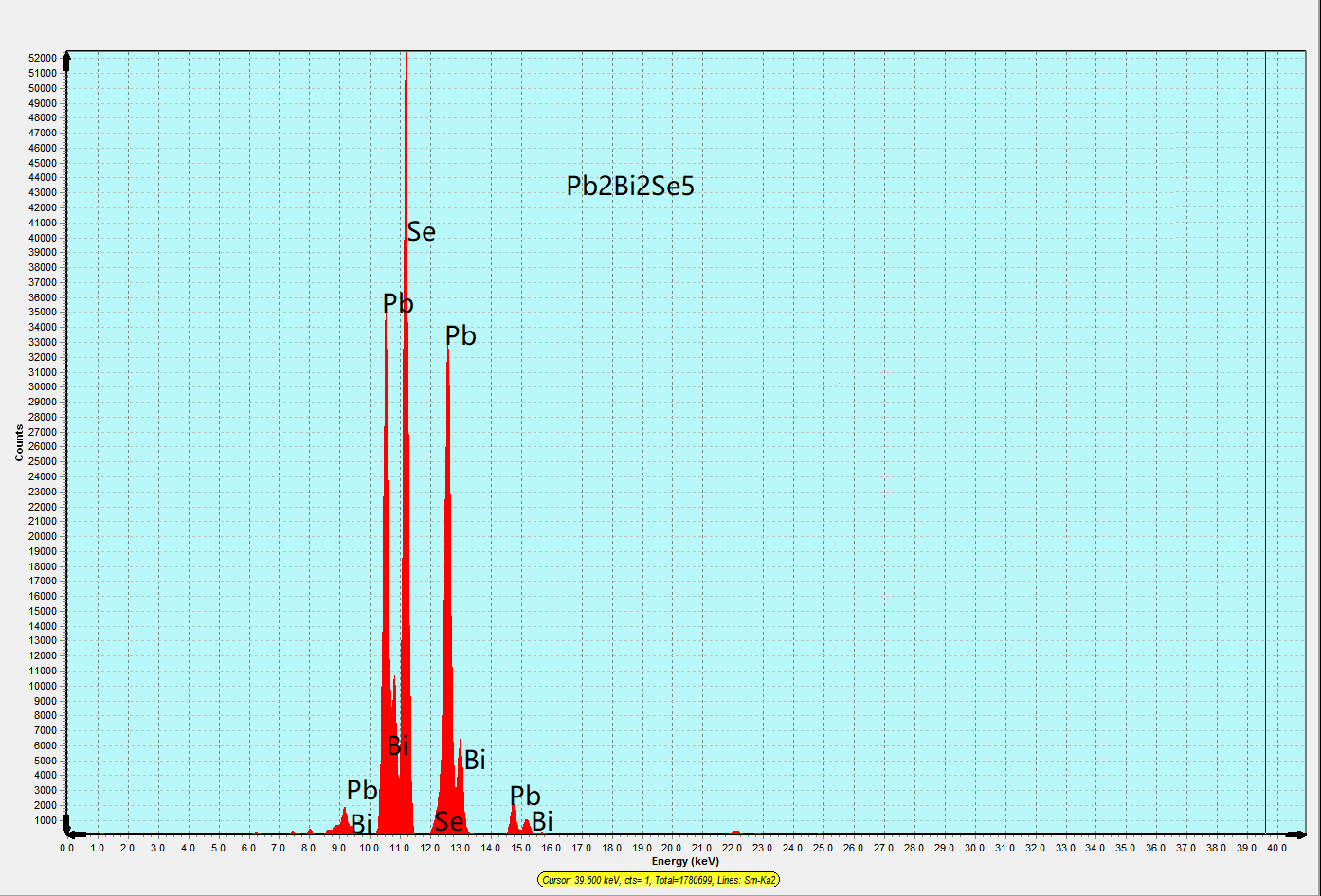
Task: Click the 20.0 tick label on the Energy axis
Action: pos(671,848)
